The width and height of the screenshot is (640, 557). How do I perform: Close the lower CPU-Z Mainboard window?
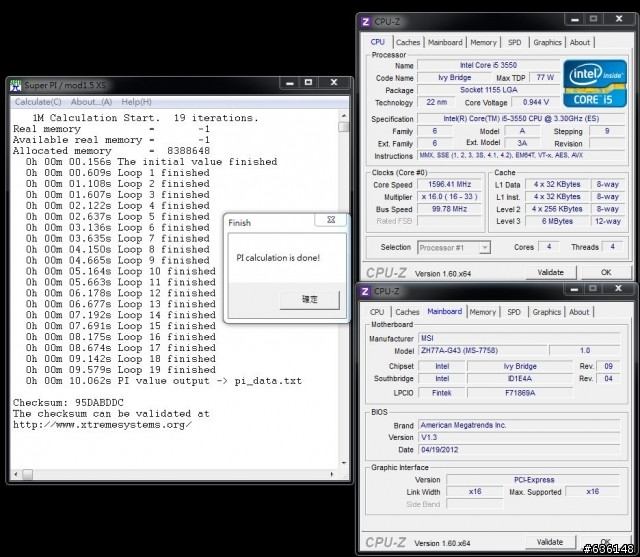[x=618, y=289]
